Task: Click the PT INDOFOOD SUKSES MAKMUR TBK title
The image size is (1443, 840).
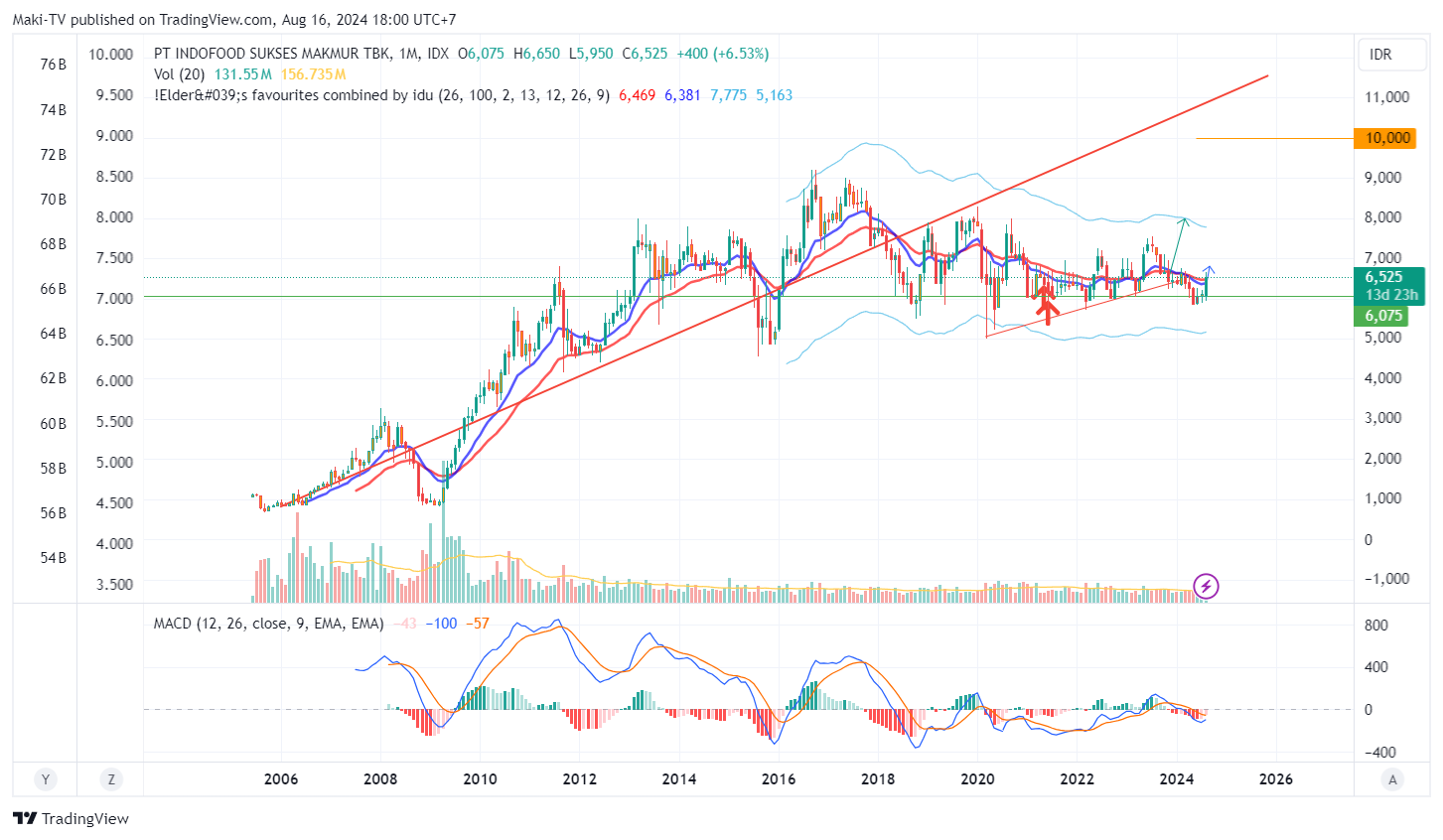Action: [x=273, y=54]
